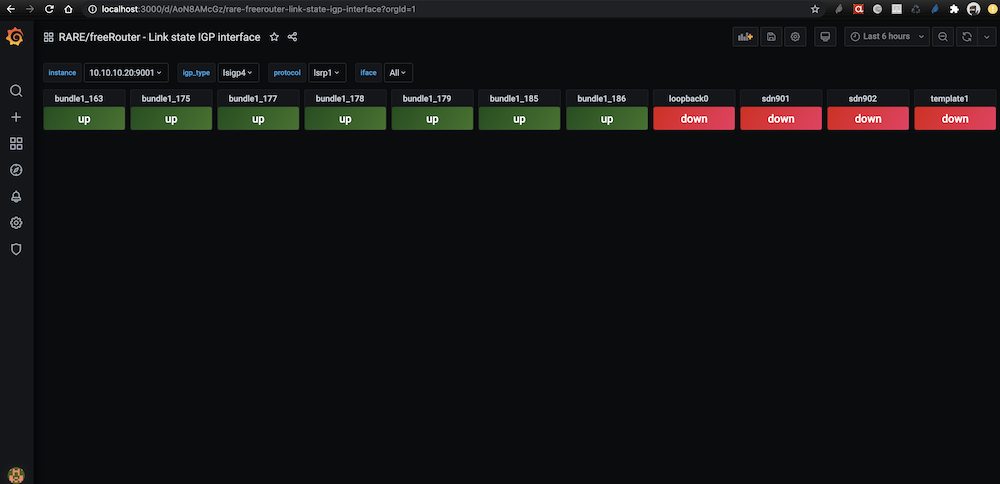Image resolution: width=1000 pixels, height=484 pixels.
Task: Reload the page in browser
Action: pos(49,9)
